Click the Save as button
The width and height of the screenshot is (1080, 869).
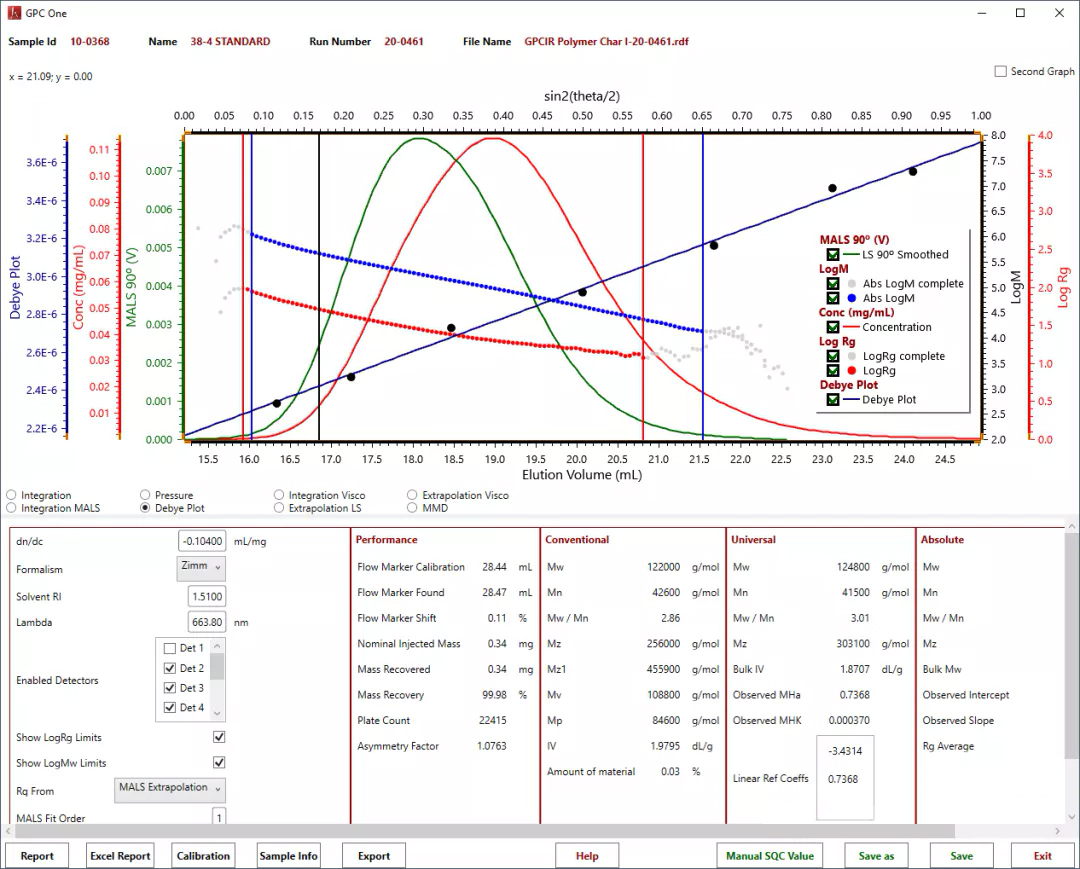(876, 856)
